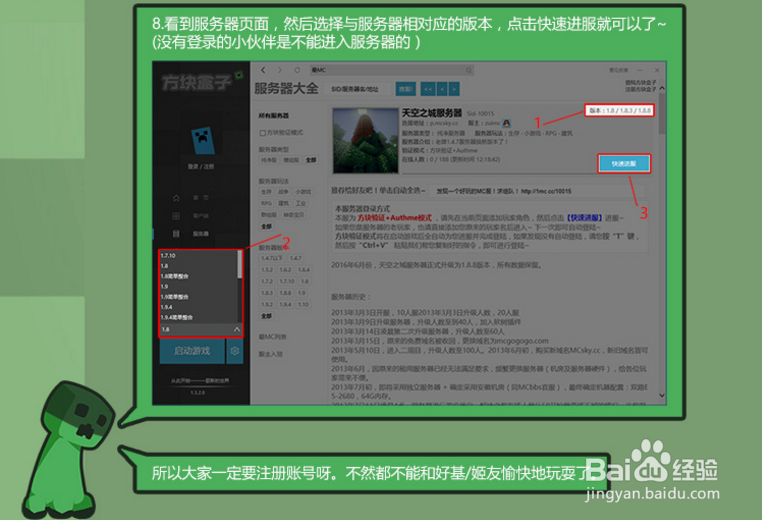Filter server version 1.6.4 tag
The height and width of the screenshot is (520, 762).
[304, 270]
